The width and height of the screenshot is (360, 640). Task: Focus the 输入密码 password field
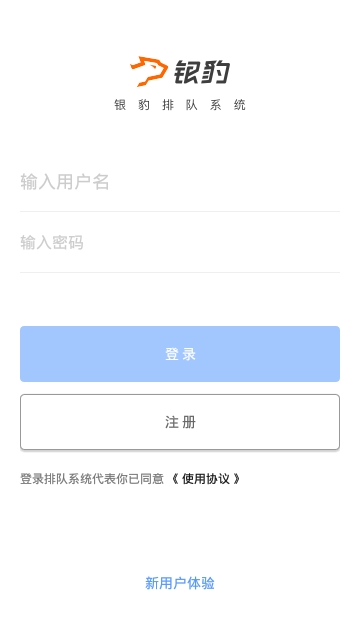[180, 242]
